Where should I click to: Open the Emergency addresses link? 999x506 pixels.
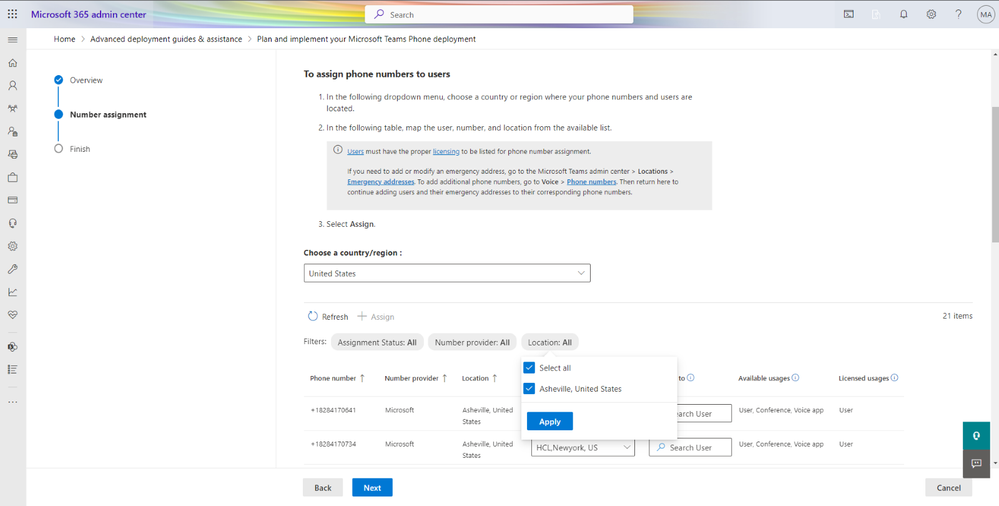pos(381,182)
